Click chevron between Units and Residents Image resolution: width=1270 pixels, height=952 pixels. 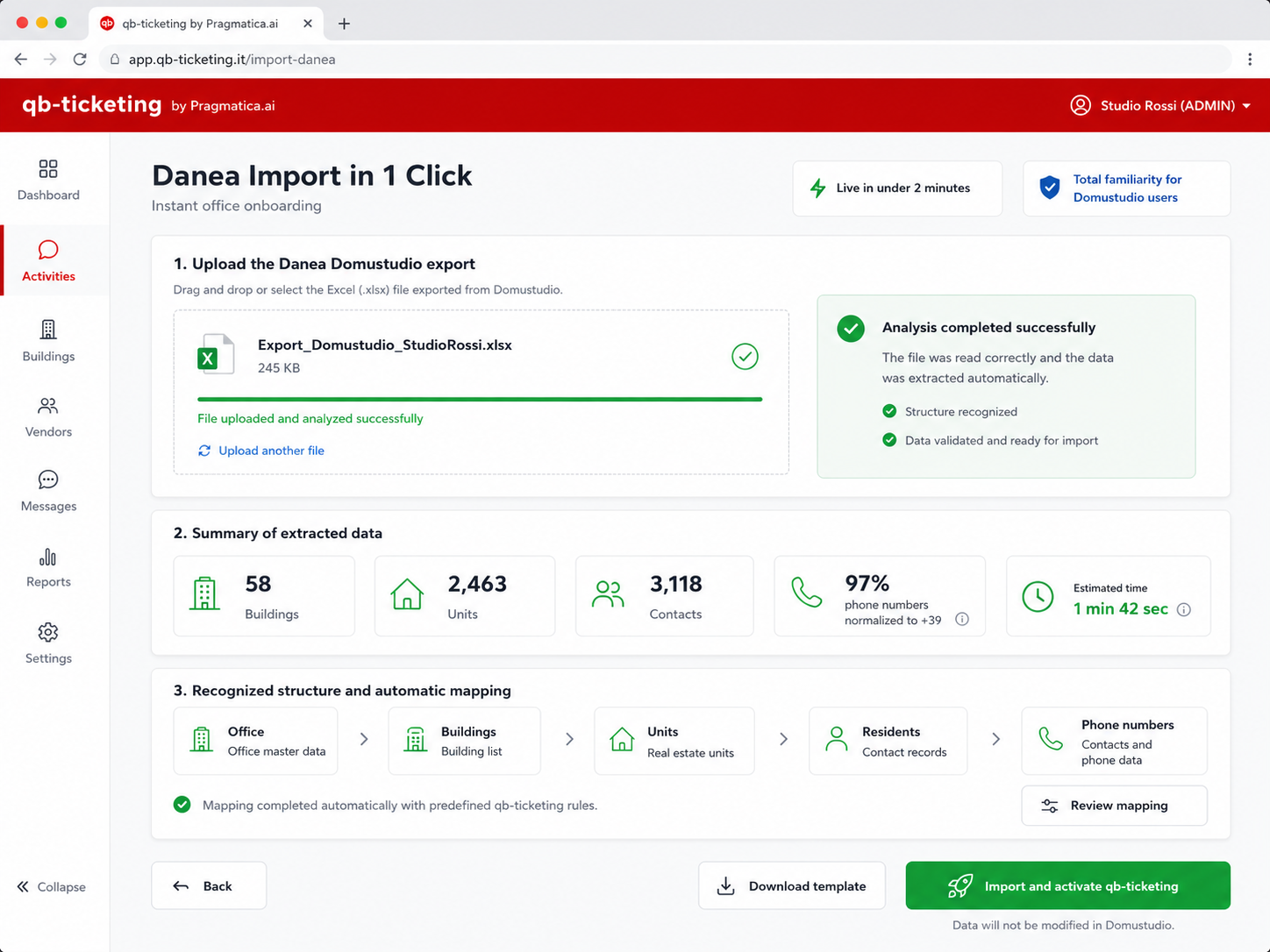coord(783,739)
